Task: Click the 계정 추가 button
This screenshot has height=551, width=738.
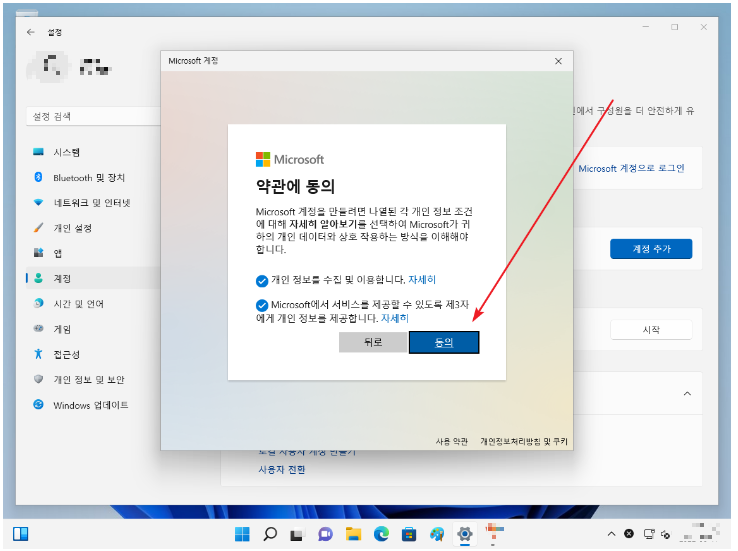Action: click(651, 249)
